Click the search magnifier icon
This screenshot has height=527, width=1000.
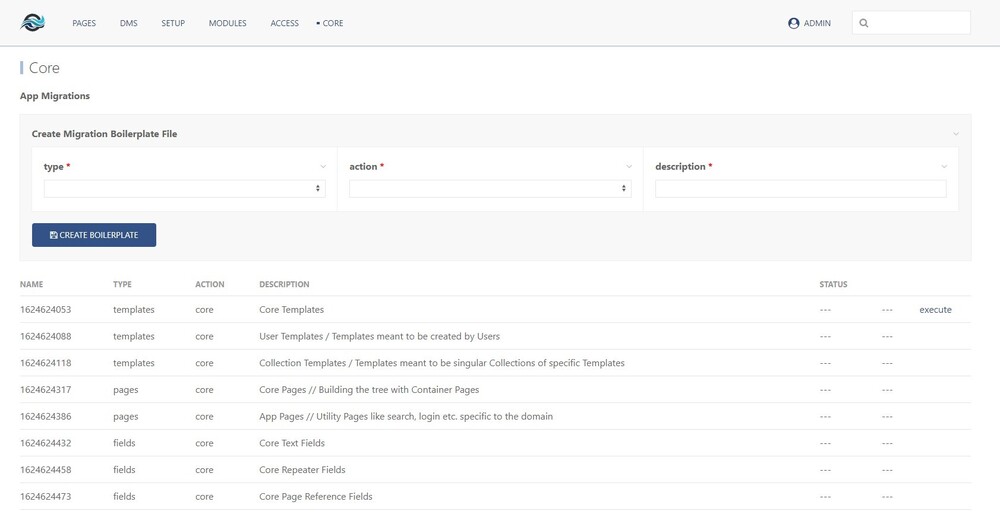[x=864, y=23]
